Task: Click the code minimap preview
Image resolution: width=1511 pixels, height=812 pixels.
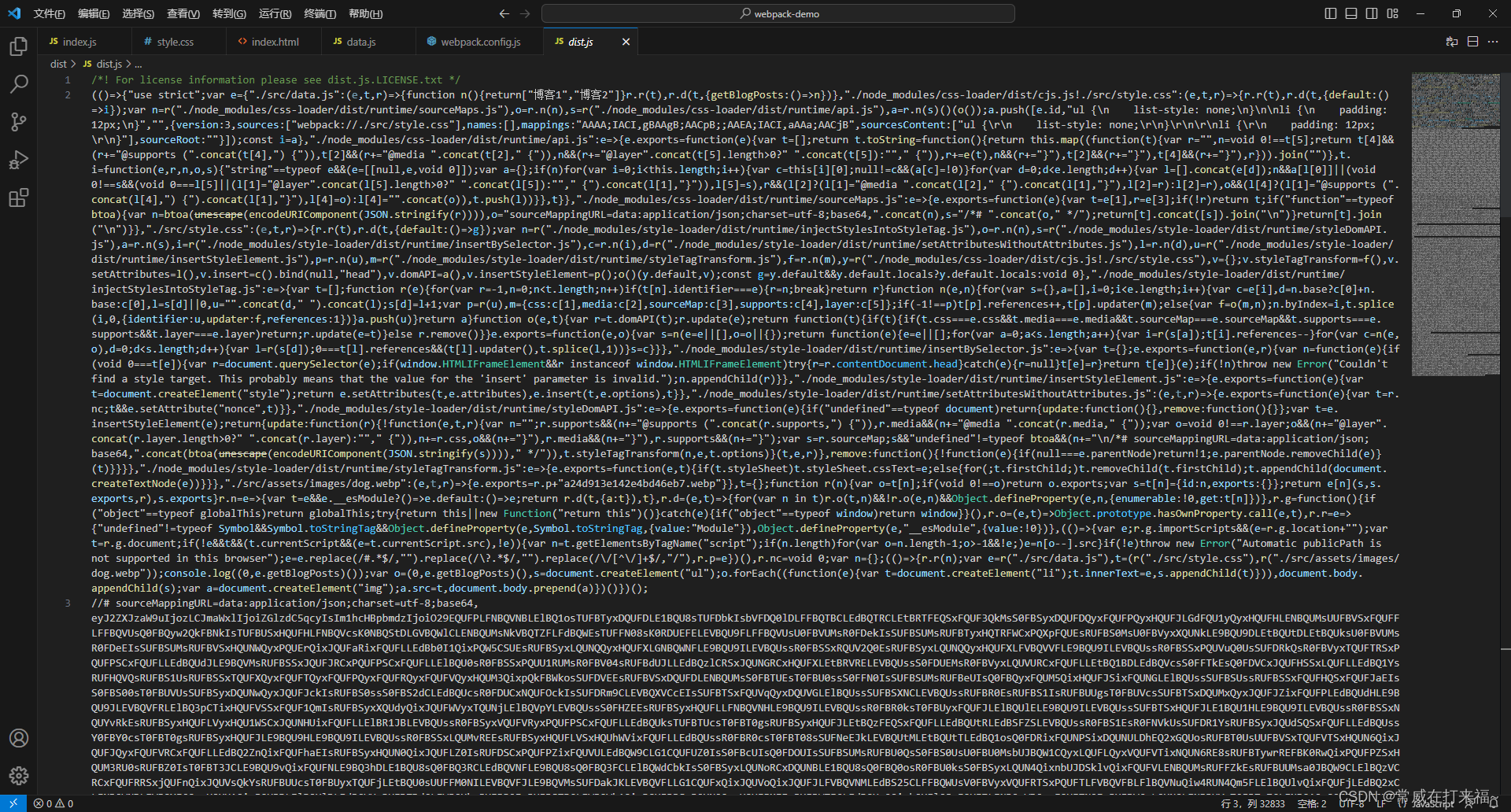Action: point(1455,224)
